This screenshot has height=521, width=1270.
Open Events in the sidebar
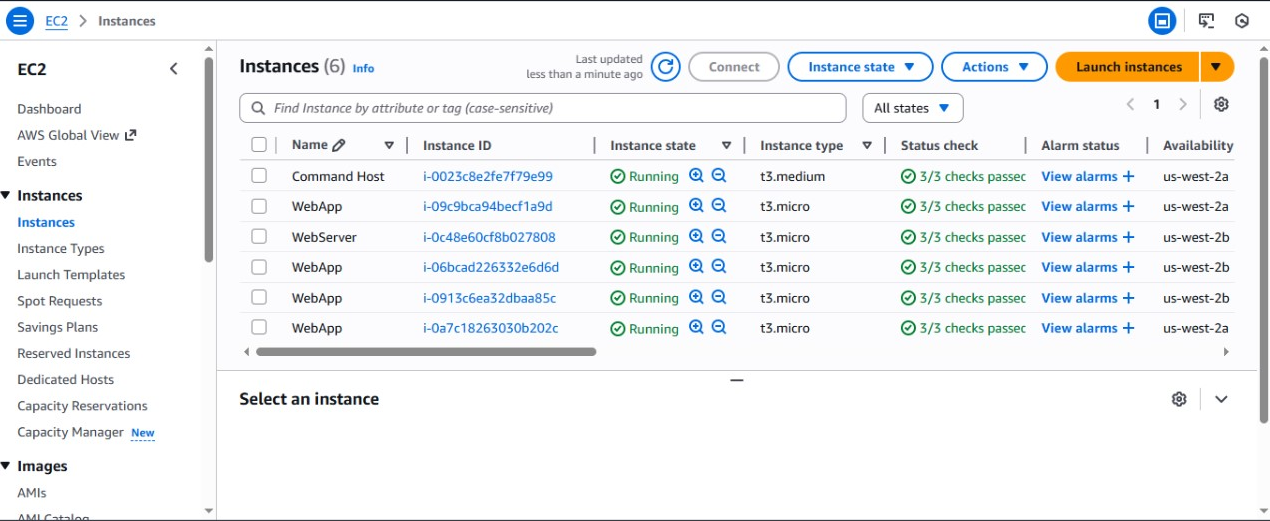37,161
